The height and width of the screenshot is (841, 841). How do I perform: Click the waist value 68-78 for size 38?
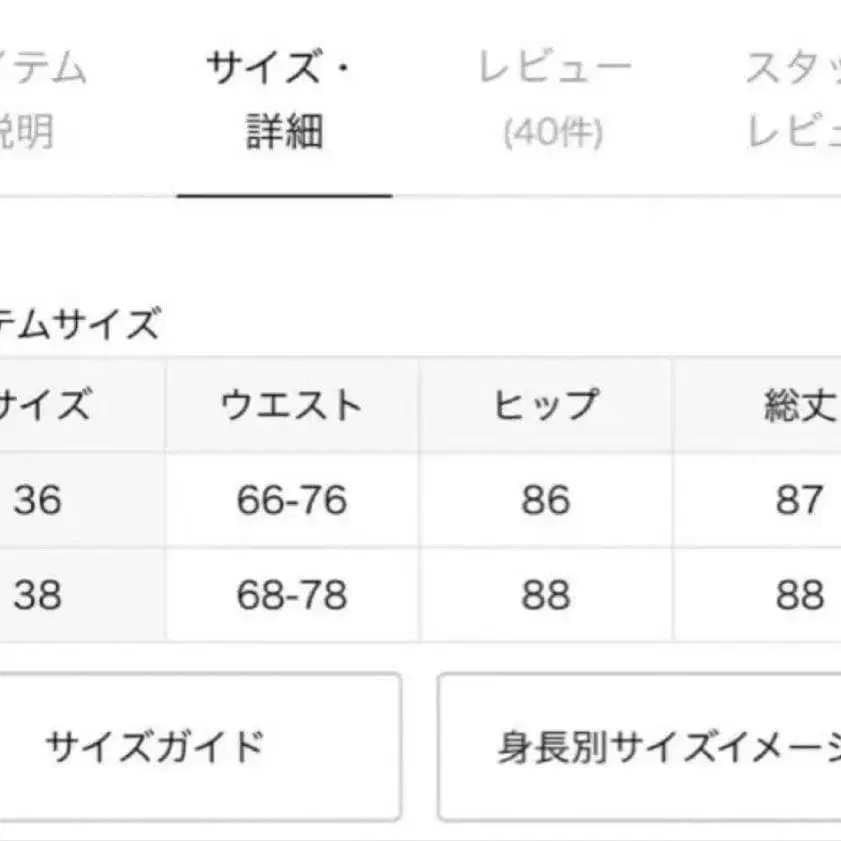pos(290,593)
